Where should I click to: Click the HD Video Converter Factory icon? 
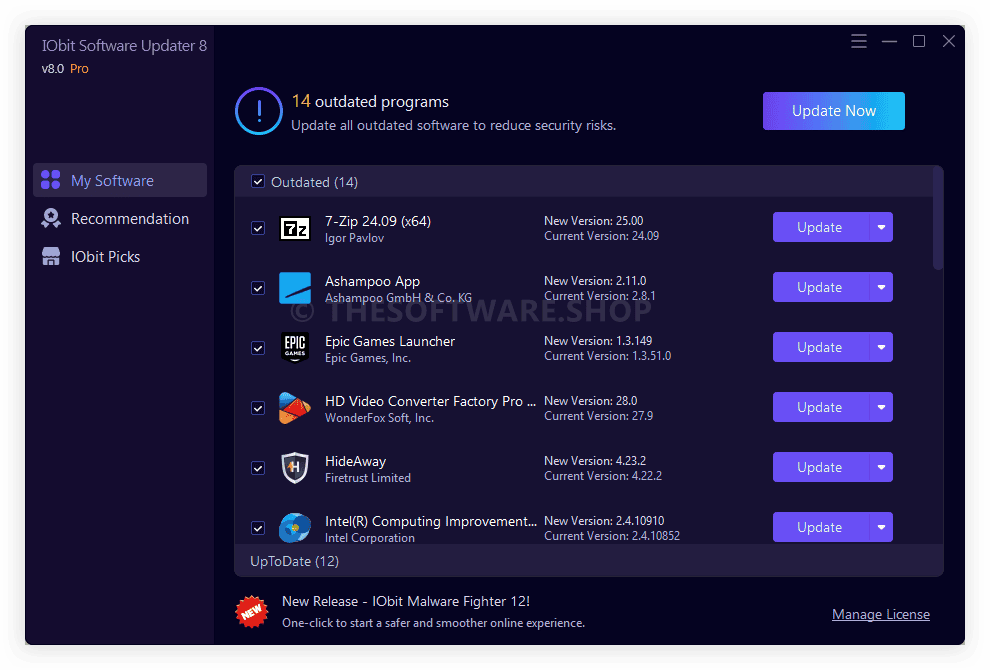[x=295, y=408]
